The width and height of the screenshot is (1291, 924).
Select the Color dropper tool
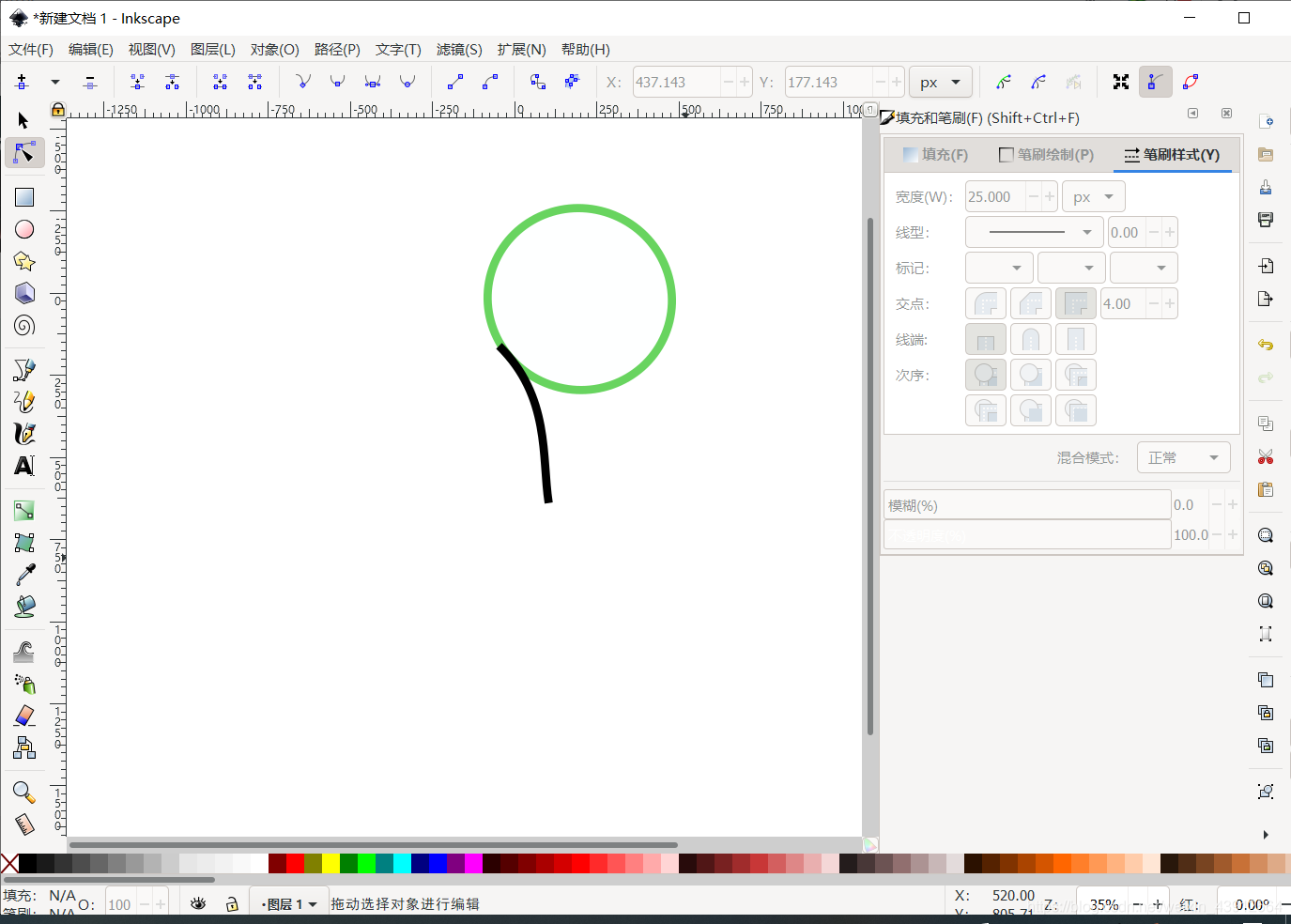coord(24,575)
